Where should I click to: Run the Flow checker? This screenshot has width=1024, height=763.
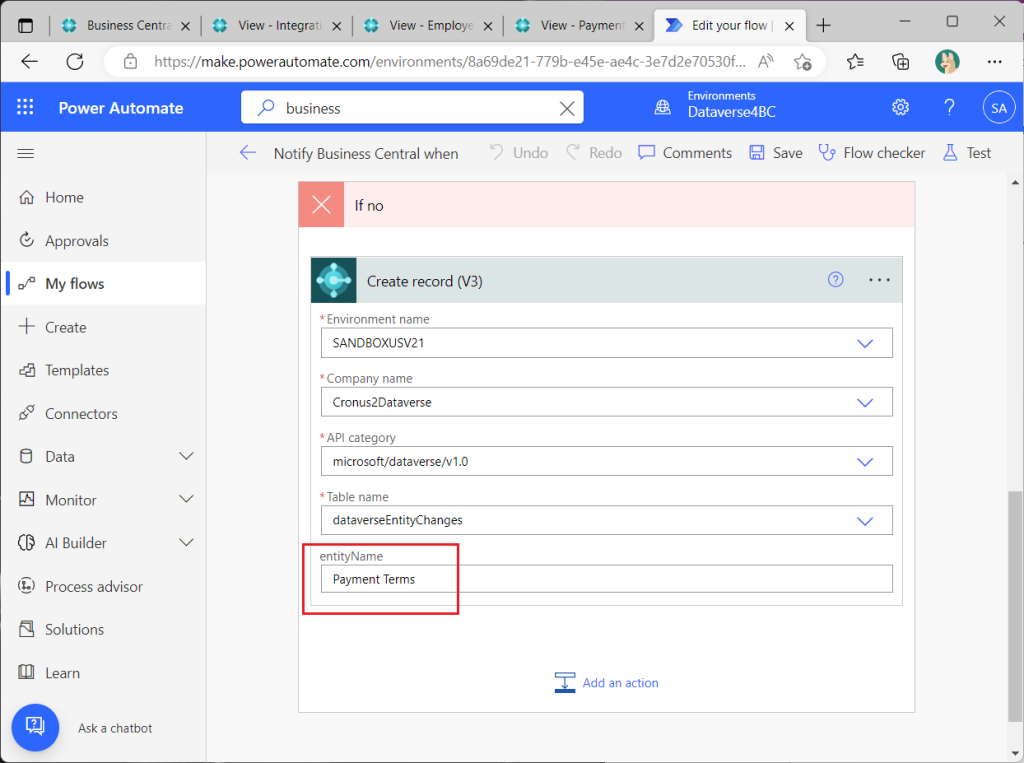tap(872, 153)
